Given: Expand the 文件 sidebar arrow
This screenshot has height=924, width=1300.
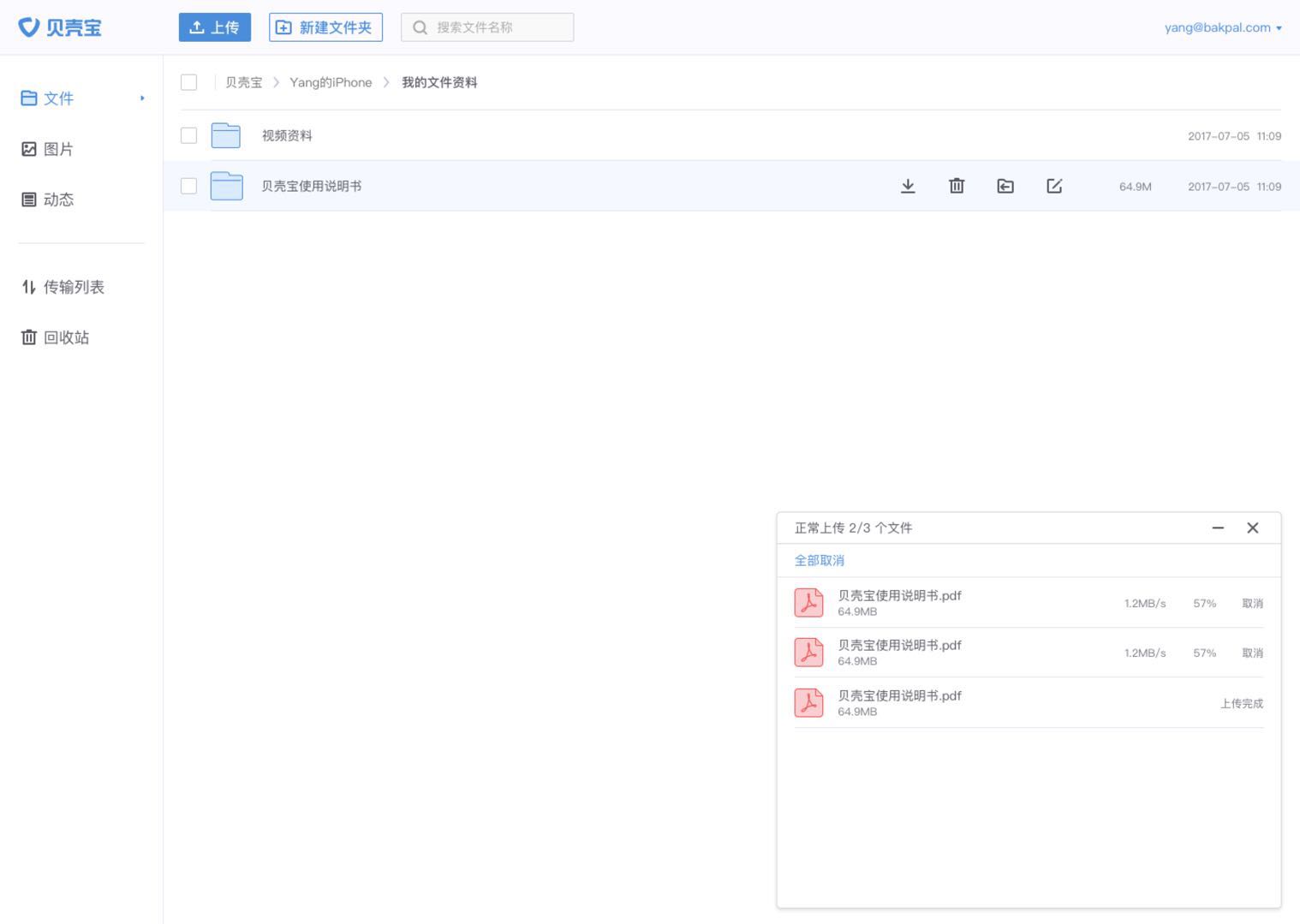Looking at the screenshot, I should coord(142,98).
